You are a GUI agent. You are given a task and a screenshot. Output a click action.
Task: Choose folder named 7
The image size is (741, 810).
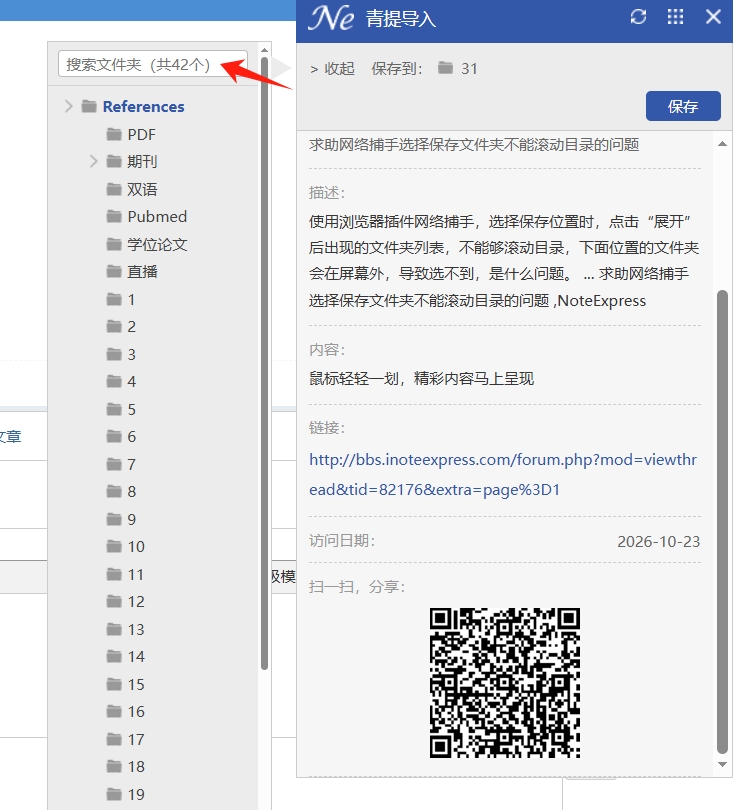click(131, 464)
